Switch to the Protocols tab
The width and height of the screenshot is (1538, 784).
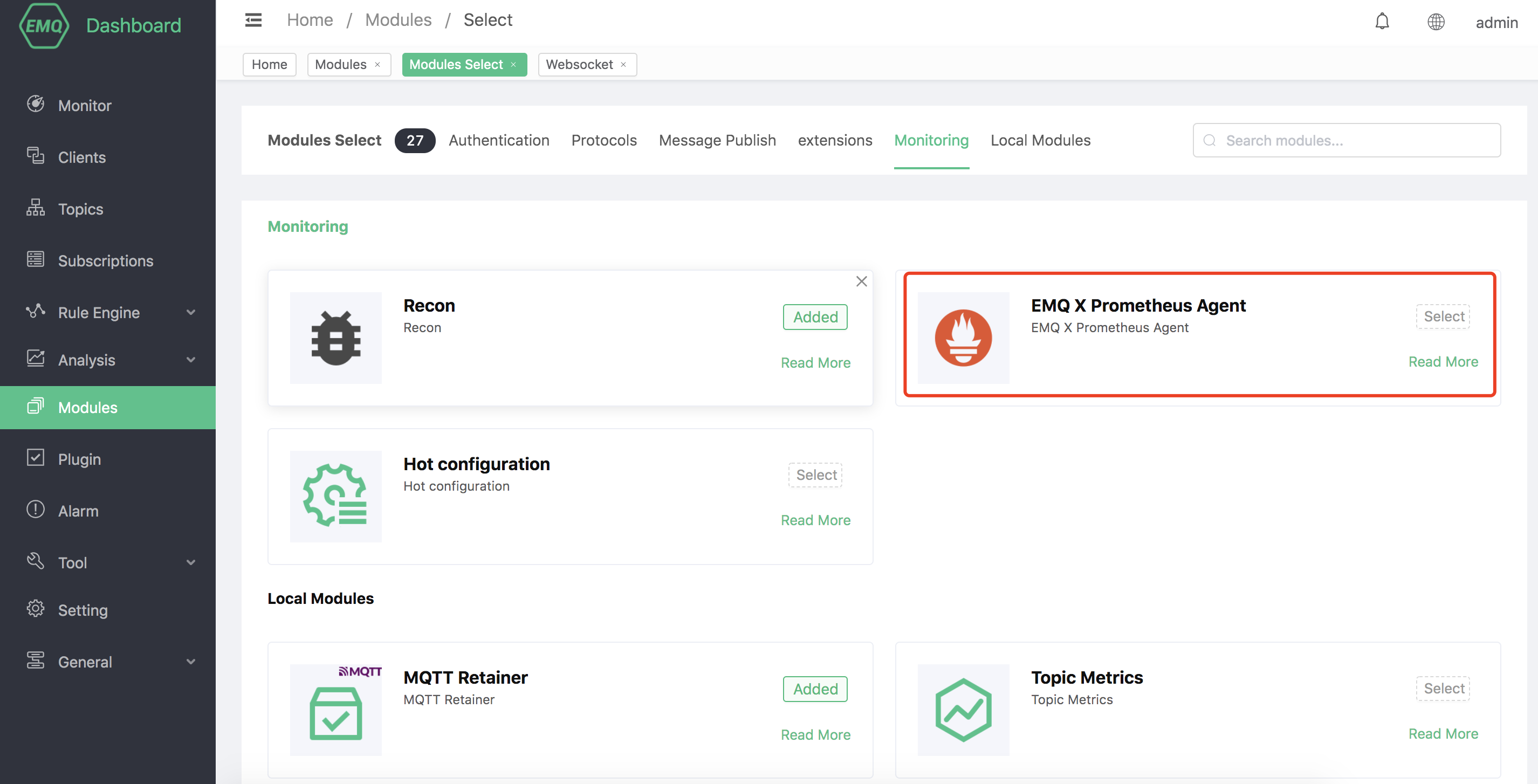(603, 140)
